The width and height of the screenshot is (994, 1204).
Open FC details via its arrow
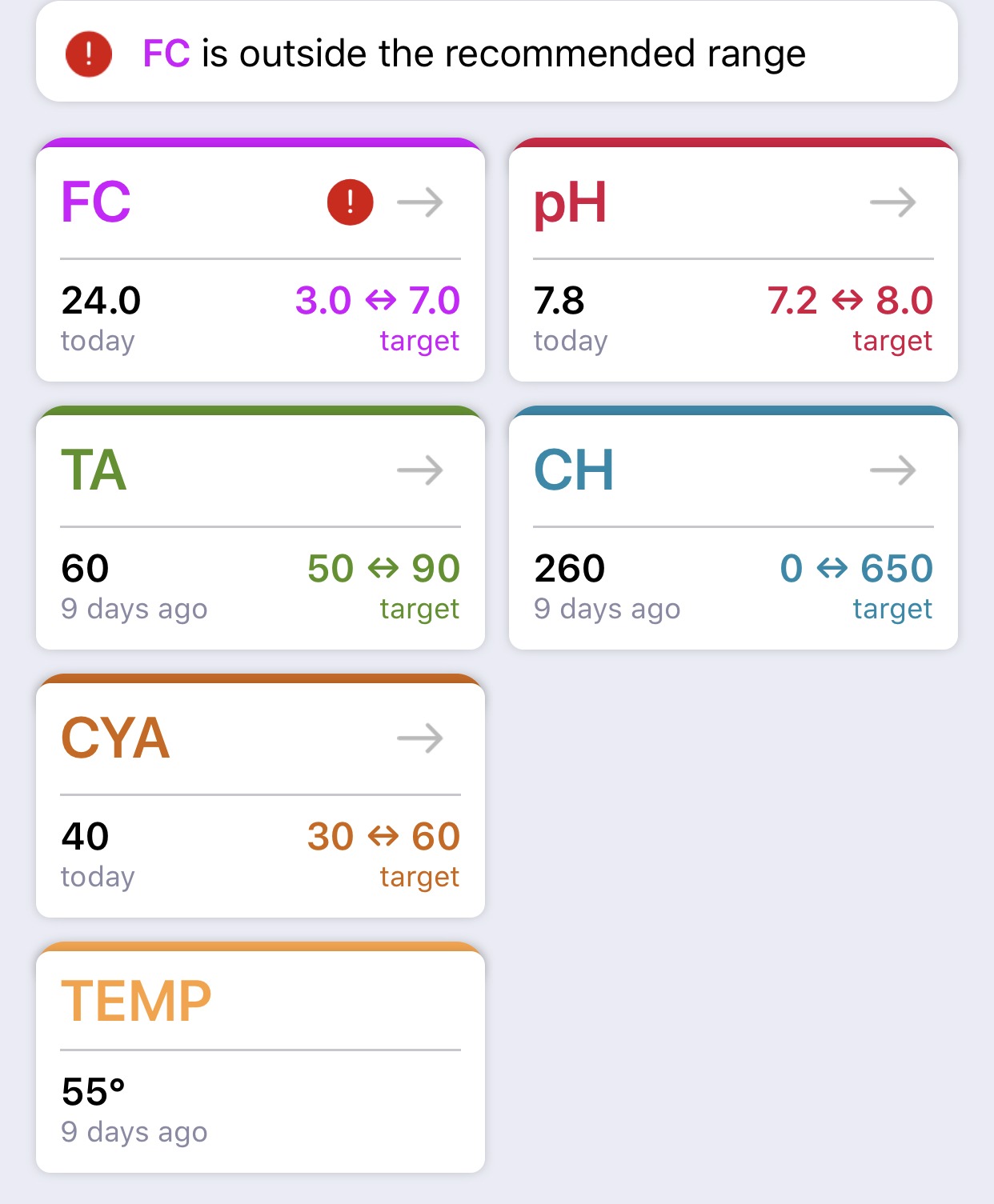point(420,202)
